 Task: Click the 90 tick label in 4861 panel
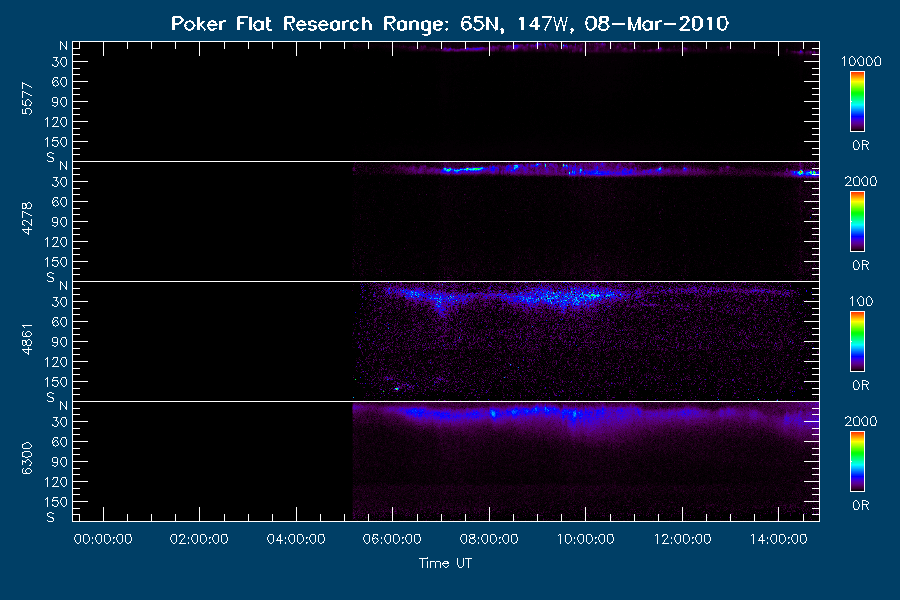60,342
